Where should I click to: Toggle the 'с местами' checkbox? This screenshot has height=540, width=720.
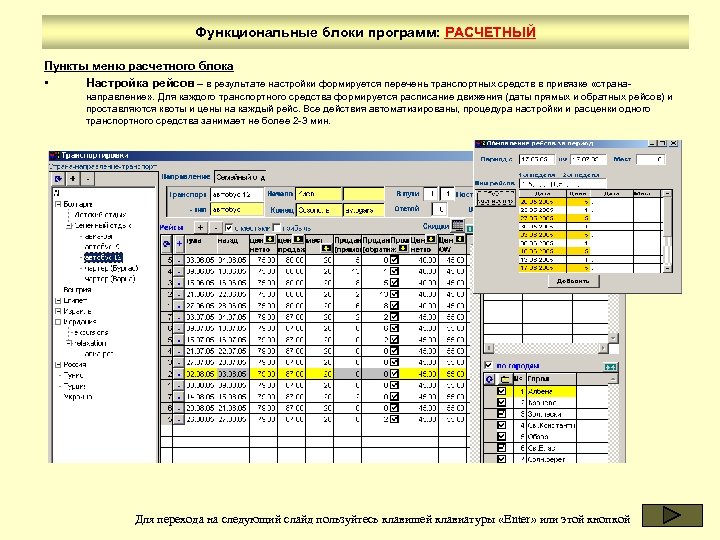[x=229, y=227]
